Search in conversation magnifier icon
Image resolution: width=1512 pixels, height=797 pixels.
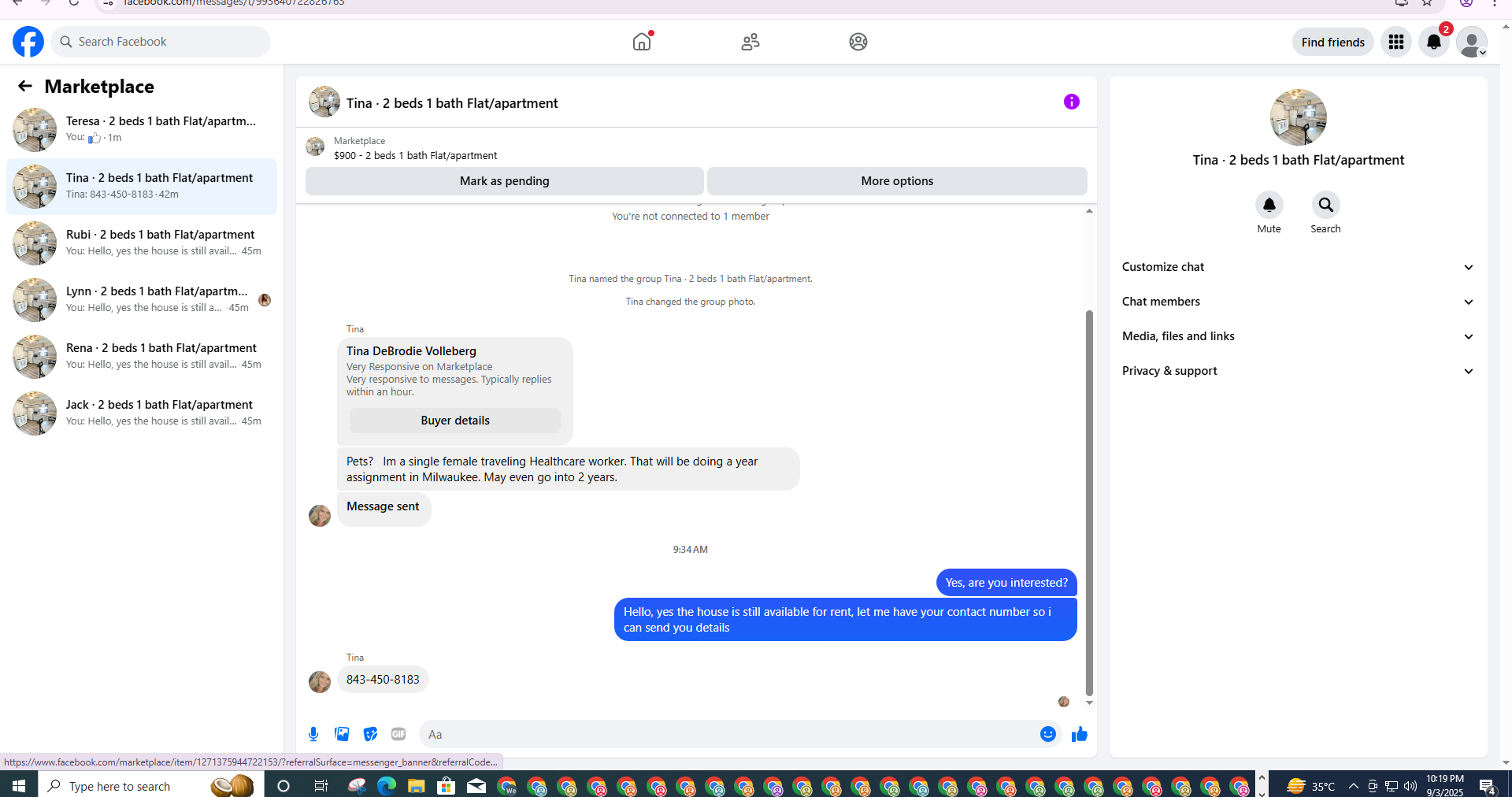coord(1326,205)
